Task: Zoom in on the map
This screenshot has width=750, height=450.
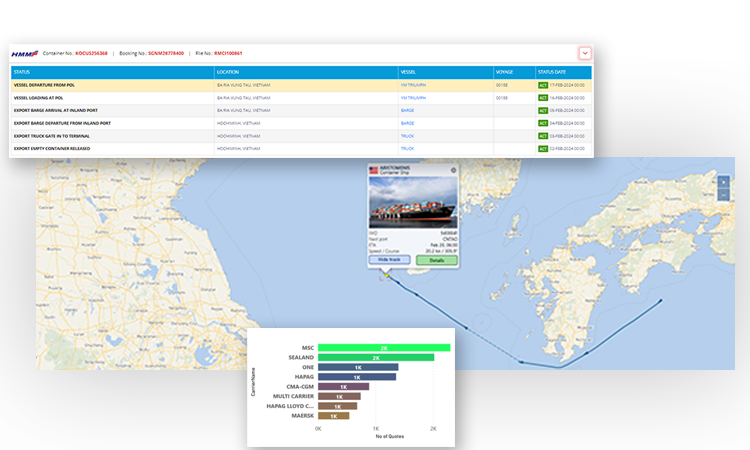Action: coord(724,182)
